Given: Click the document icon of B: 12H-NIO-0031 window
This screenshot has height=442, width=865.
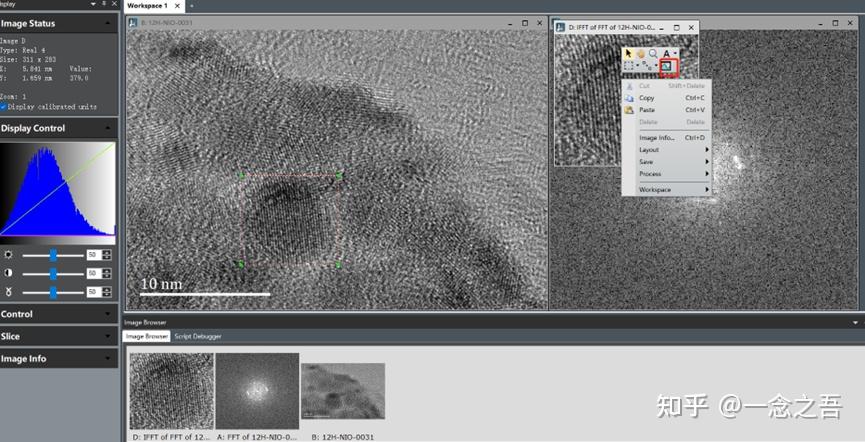Looking at the screenshot, I should pyautogui.click(x=132, y=23).
